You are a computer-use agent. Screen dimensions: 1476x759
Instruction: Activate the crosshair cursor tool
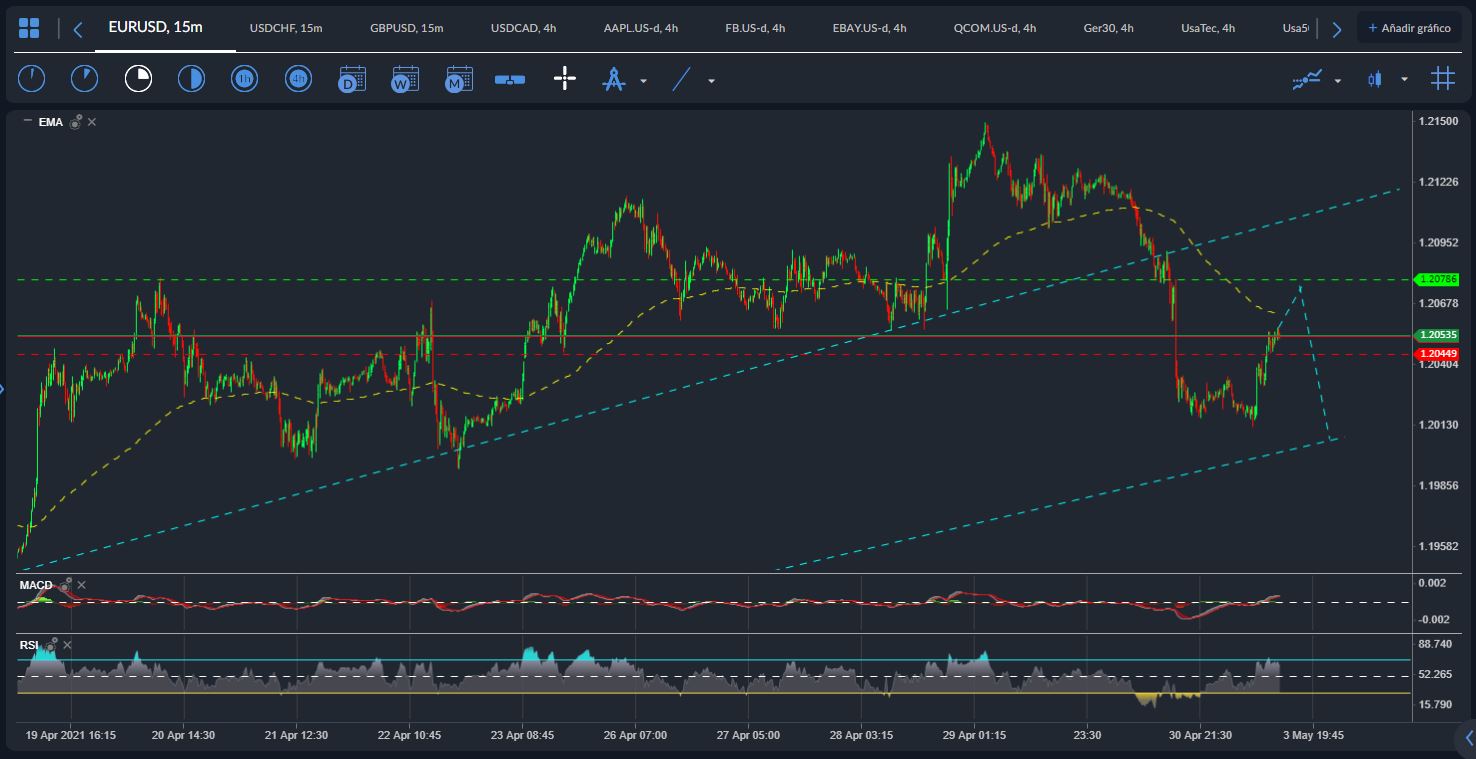coord(565,78)
